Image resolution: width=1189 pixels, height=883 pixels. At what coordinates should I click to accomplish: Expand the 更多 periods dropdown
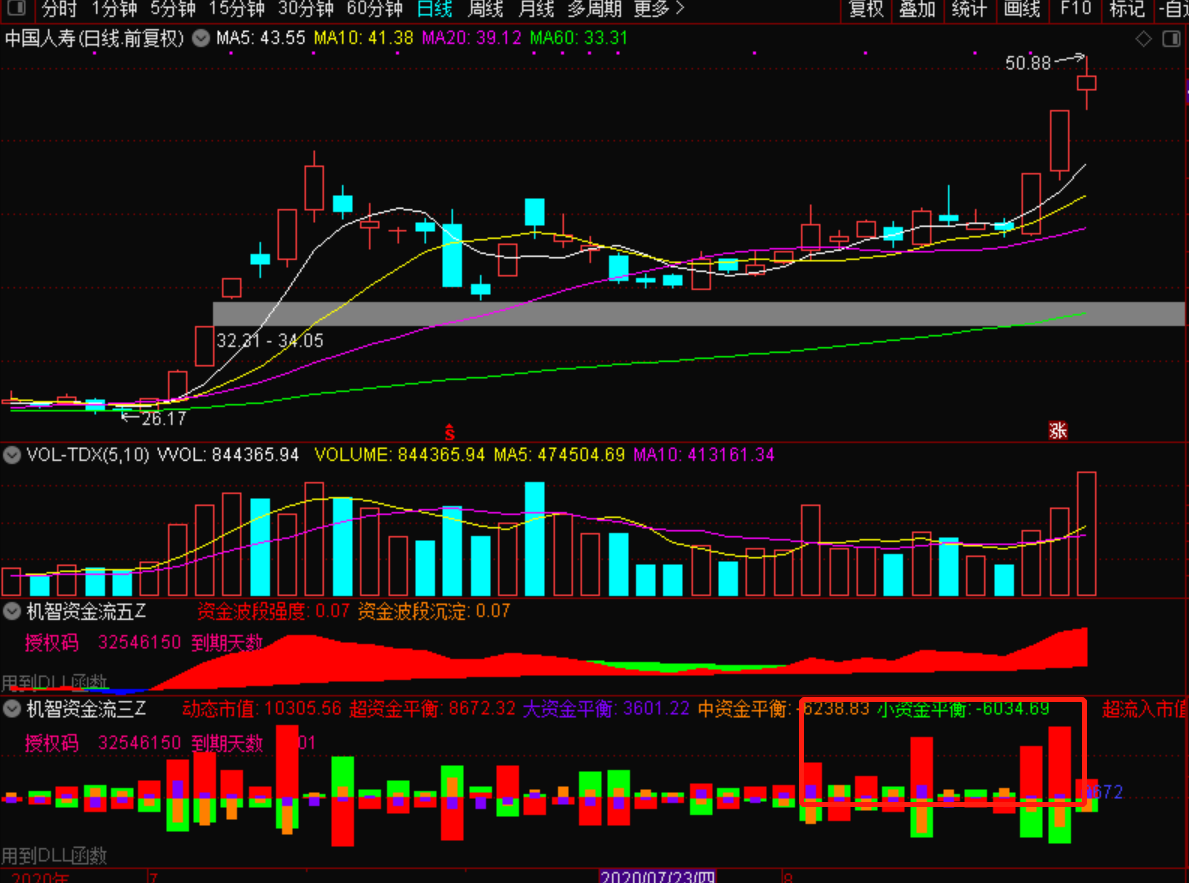click(x=658, y=9)
